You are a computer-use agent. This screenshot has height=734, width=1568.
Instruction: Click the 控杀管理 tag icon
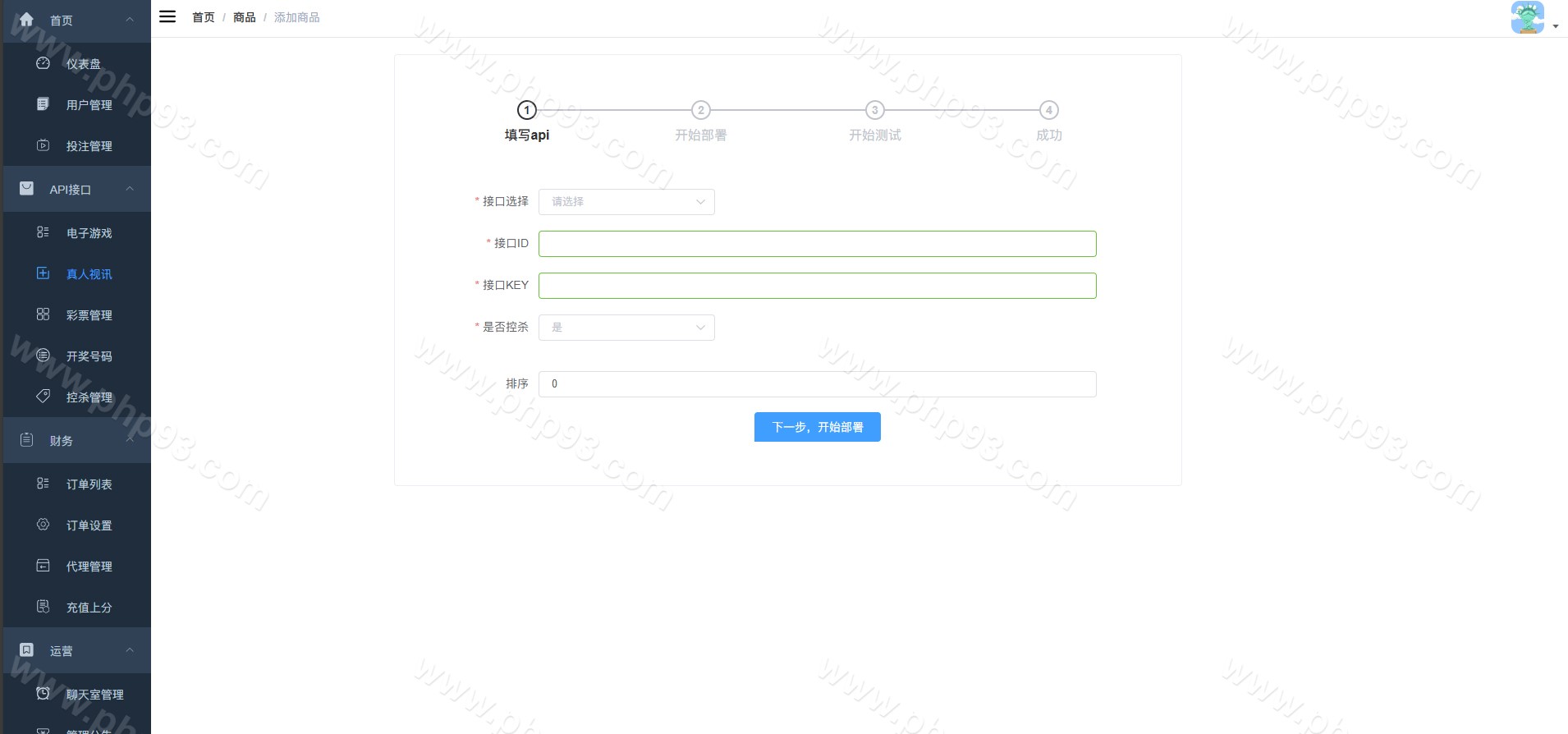[x=44, y=397]
